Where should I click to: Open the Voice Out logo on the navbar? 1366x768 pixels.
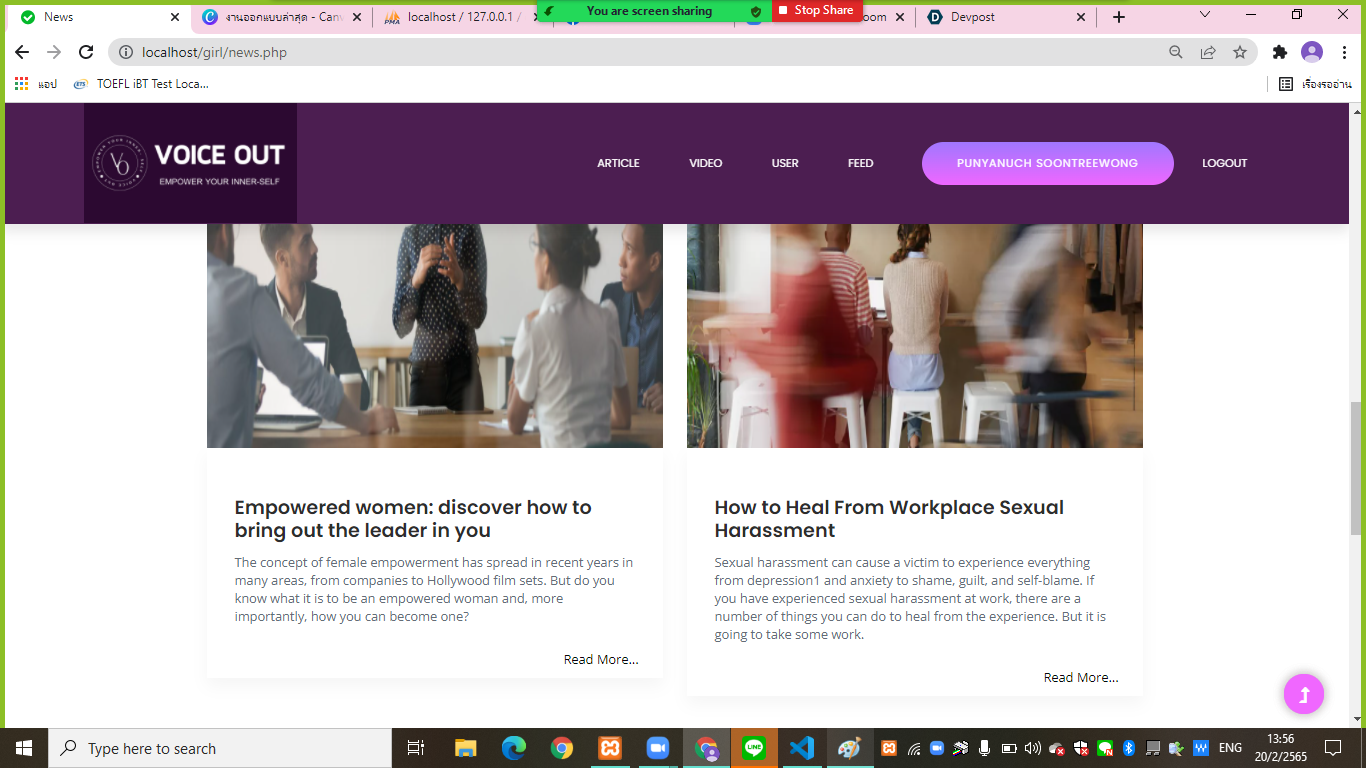[x=190, y=162]
